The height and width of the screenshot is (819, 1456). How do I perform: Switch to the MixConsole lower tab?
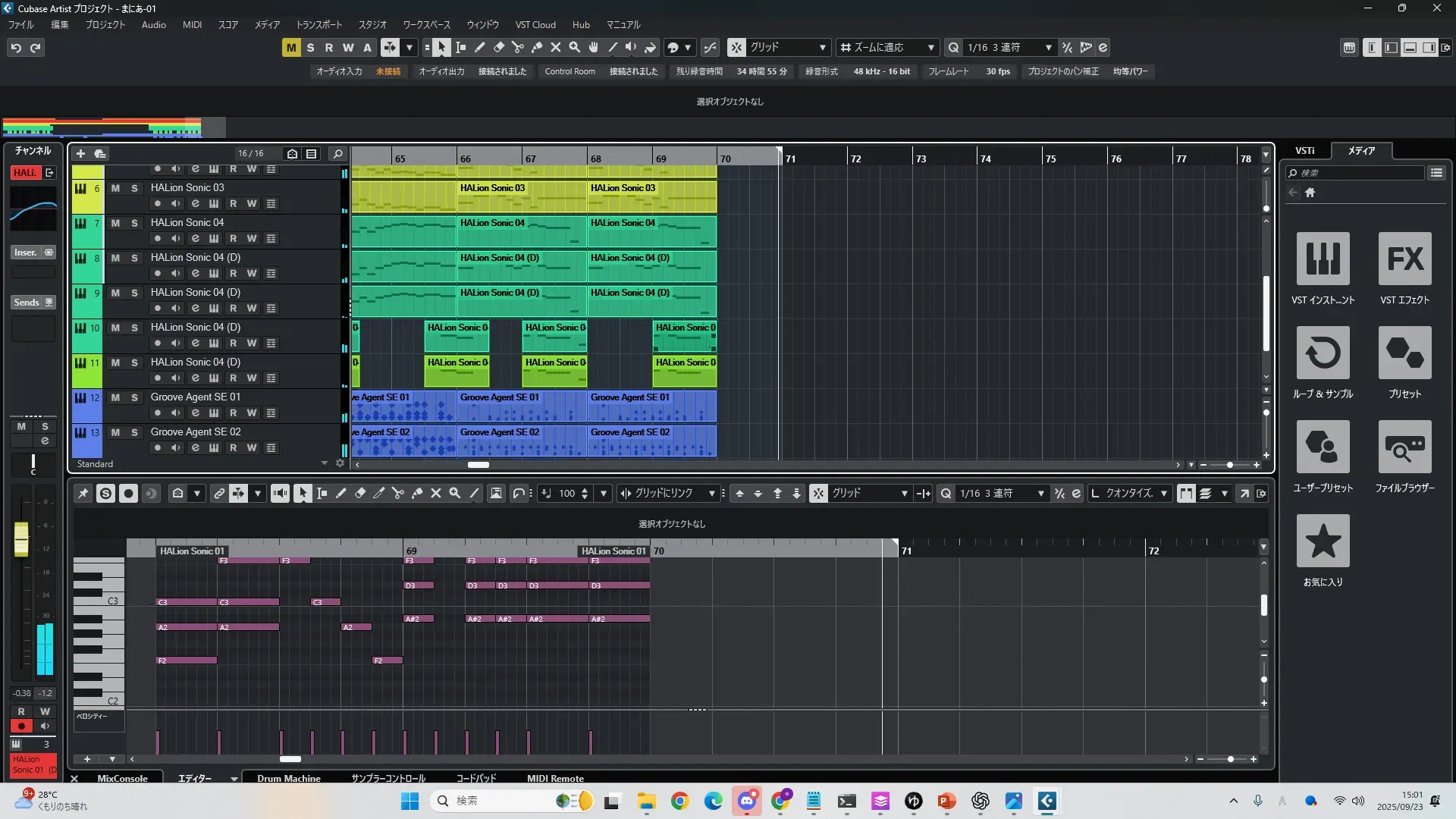122,778
